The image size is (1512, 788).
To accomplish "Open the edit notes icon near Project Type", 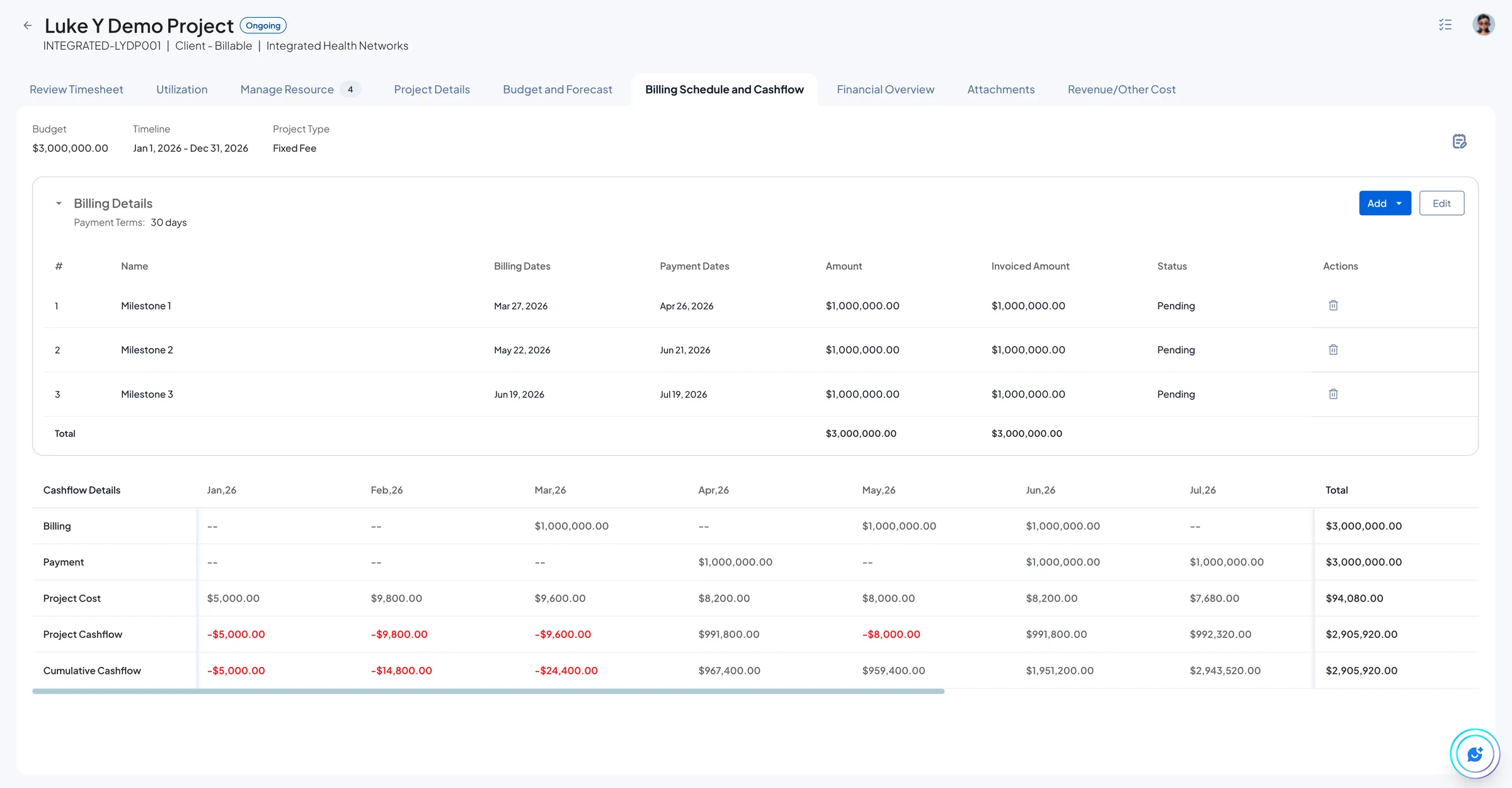I will tap(1460, 142).
